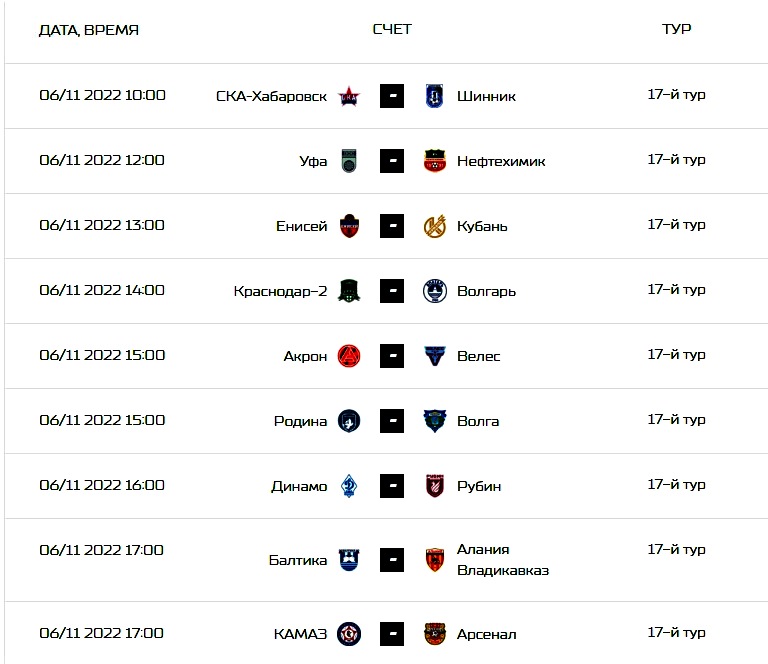Click the СКА-Хабаровск team name

click(271, 96)
